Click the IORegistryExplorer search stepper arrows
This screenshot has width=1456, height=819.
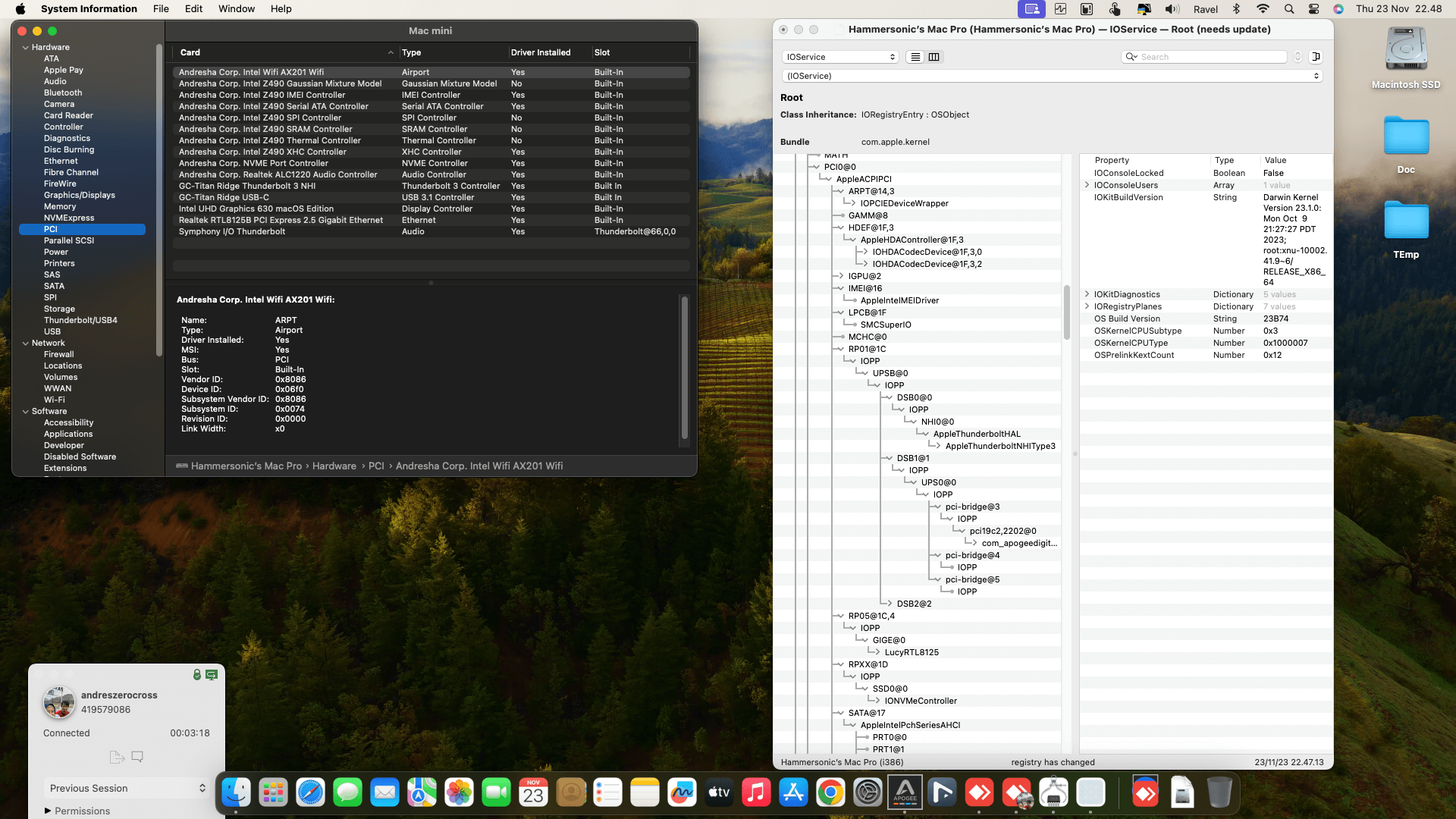[1298, 57]
